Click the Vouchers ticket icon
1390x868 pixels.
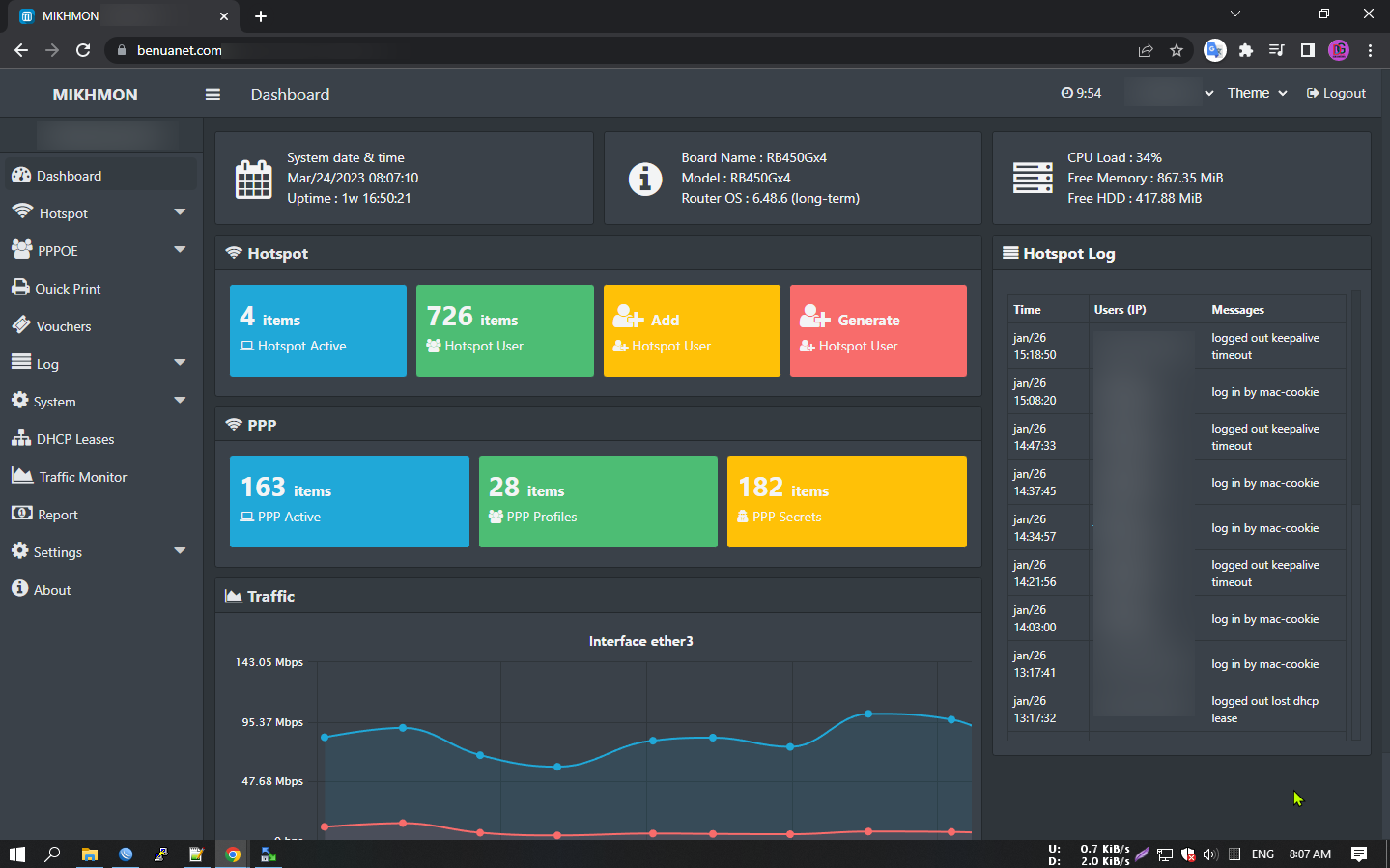point(20,325)
